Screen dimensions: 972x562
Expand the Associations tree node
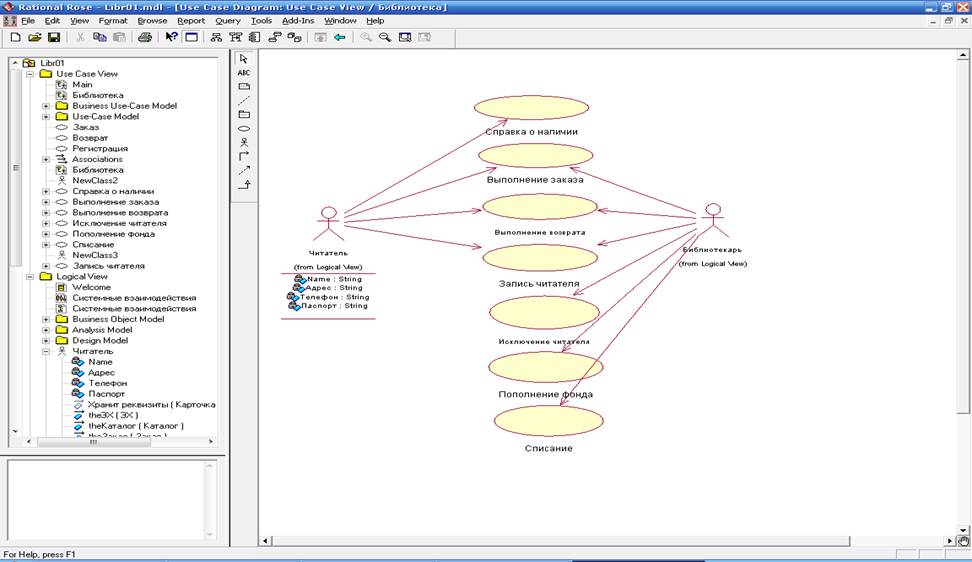(46, 159)
